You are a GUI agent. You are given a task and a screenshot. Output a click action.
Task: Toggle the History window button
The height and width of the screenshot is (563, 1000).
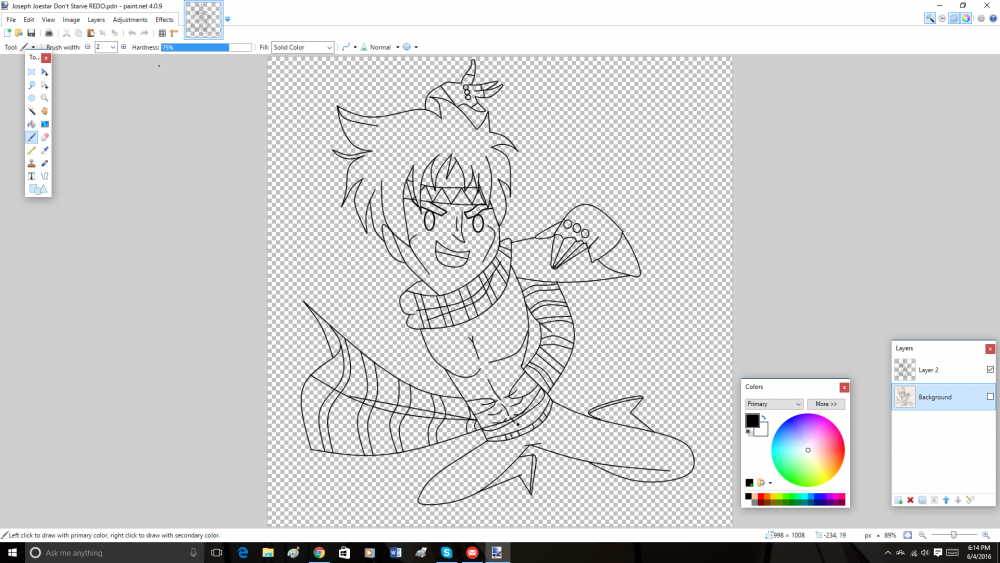click(942, 18)
